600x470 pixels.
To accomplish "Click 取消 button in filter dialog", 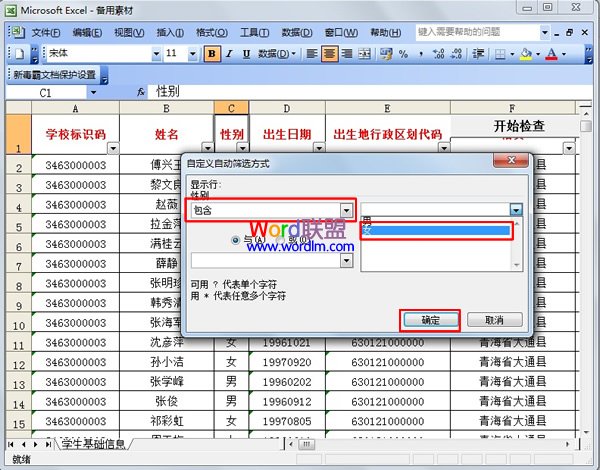I will [494, 320].
